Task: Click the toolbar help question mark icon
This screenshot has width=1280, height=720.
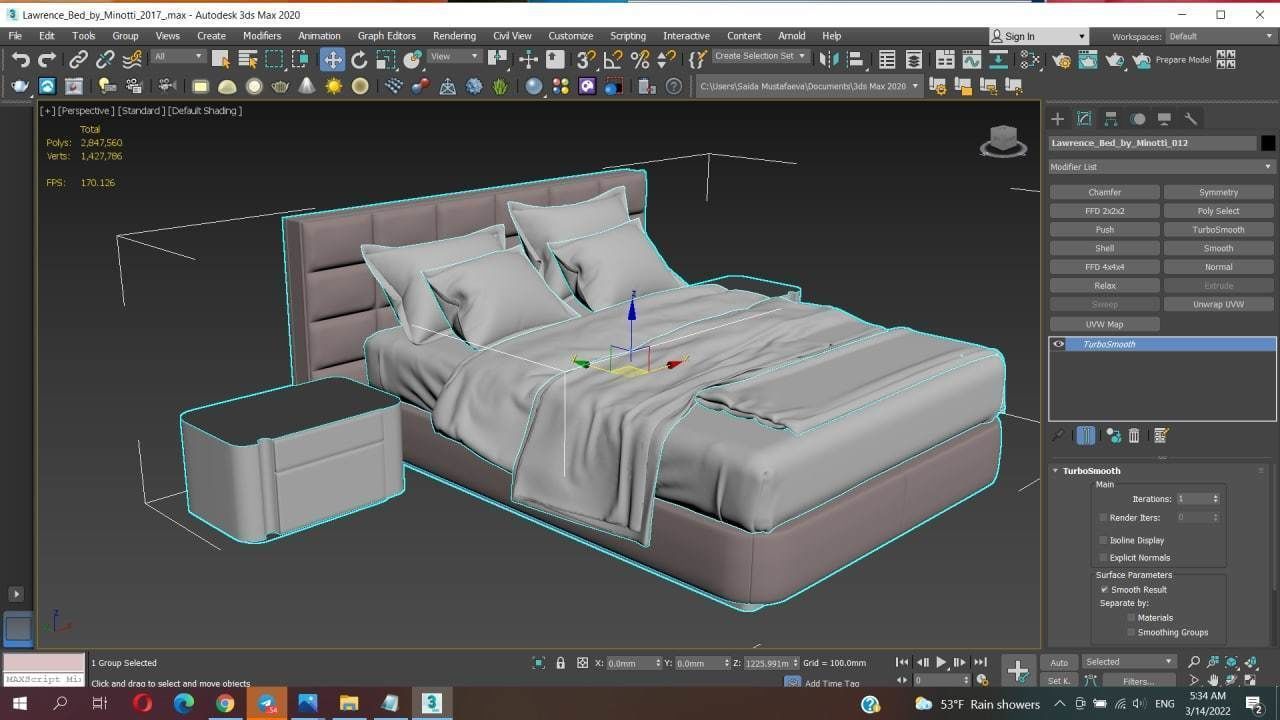Action: coord(673,86)
